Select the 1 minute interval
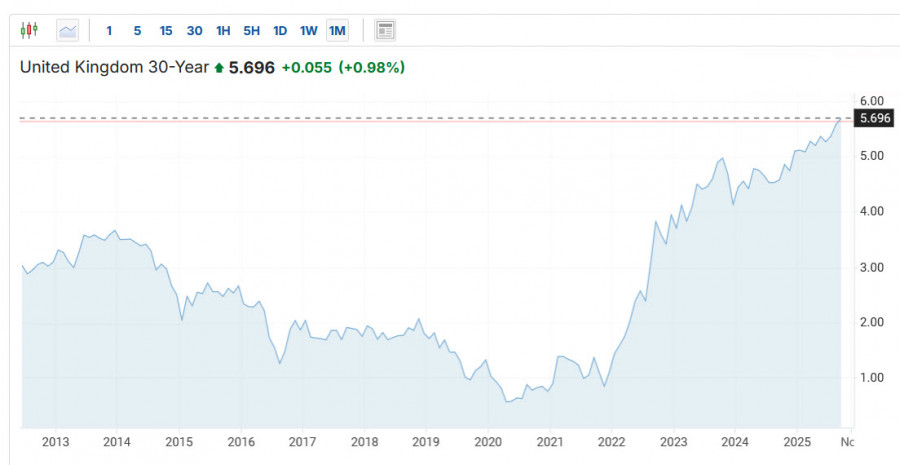Screen dimensions: 900x465 [x=109, y=31]
